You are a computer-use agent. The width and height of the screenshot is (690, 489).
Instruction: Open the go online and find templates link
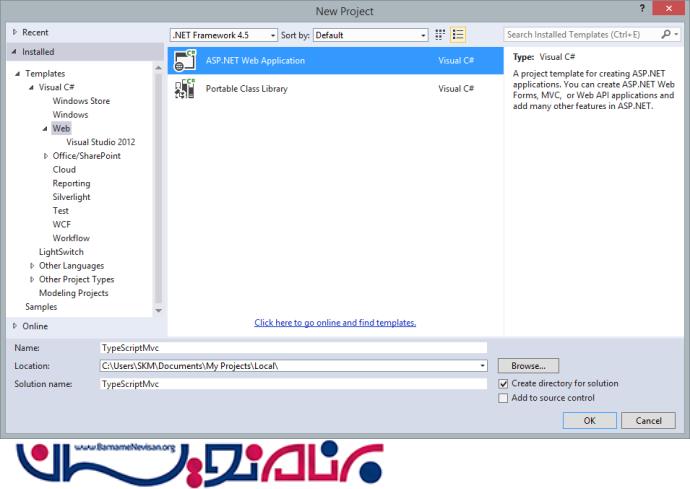click(x=335, y=323)
